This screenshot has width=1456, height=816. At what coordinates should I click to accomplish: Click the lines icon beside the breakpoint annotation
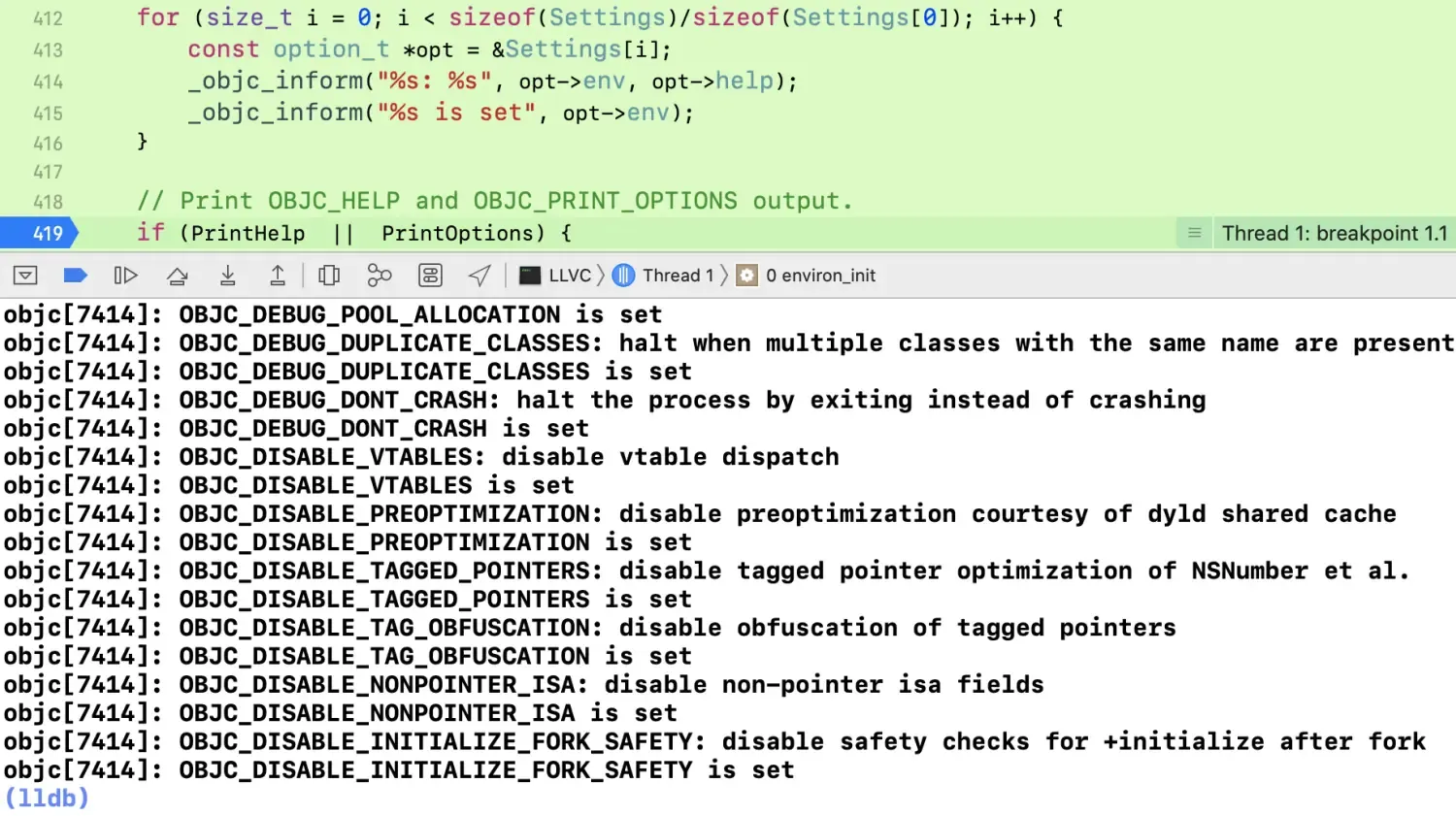tap(1194, 233)
